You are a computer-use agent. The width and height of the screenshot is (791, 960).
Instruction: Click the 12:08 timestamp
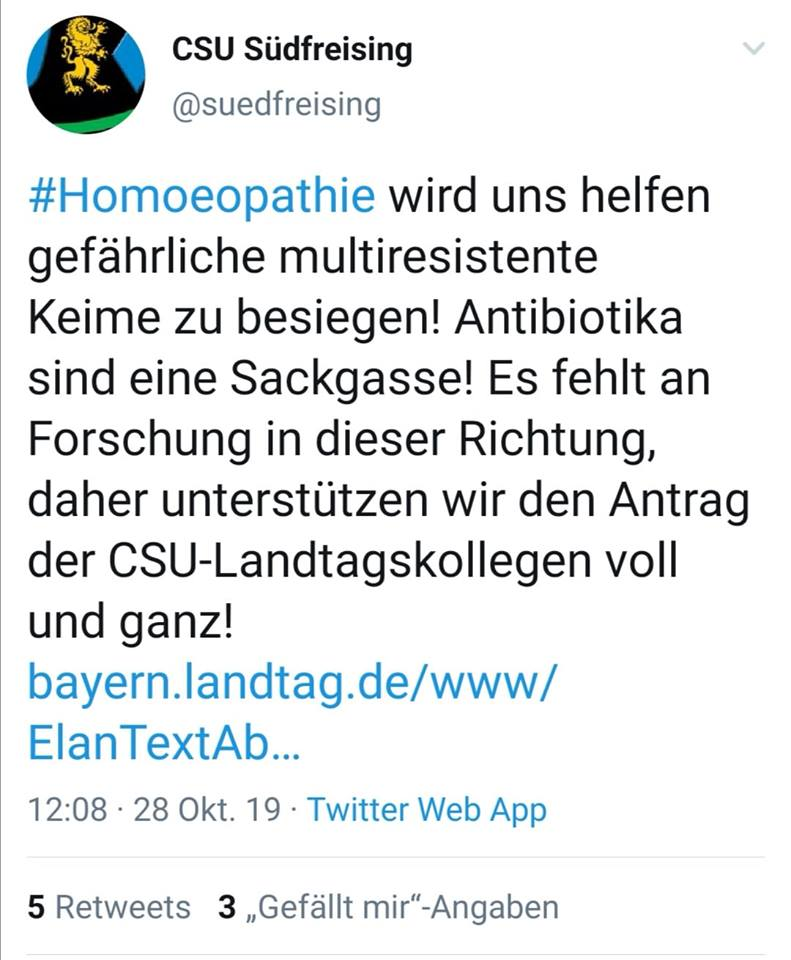click(67, 809)
